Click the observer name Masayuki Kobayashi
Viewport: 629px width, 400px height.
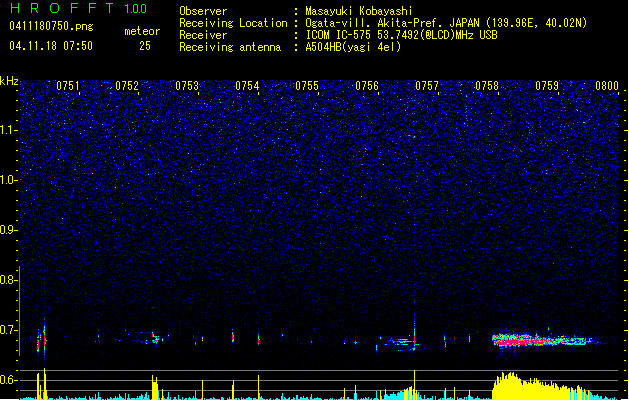359,11
